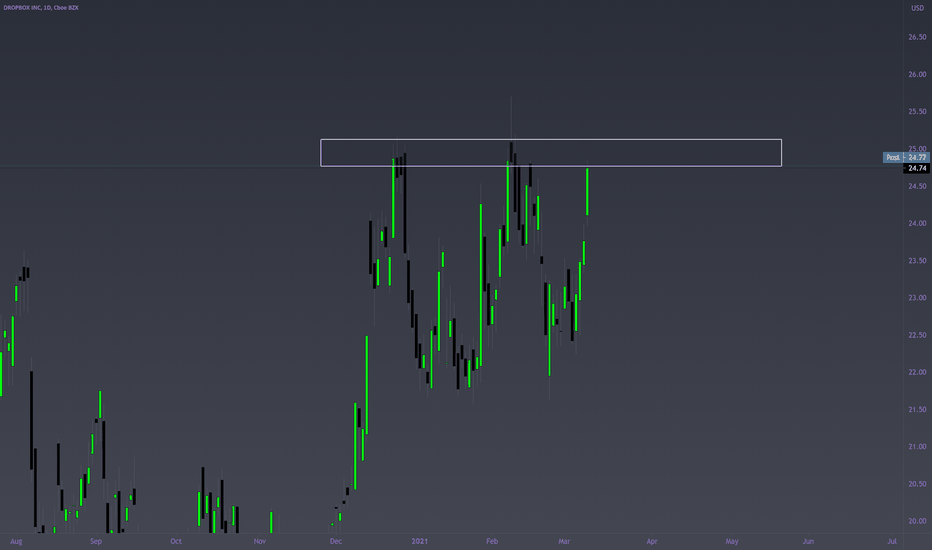Image resolution: width=932 pixels, height=550 pixels.
Task: Click the Jun label on time axis
Action: pyautogui.click(x=808, y=541)
